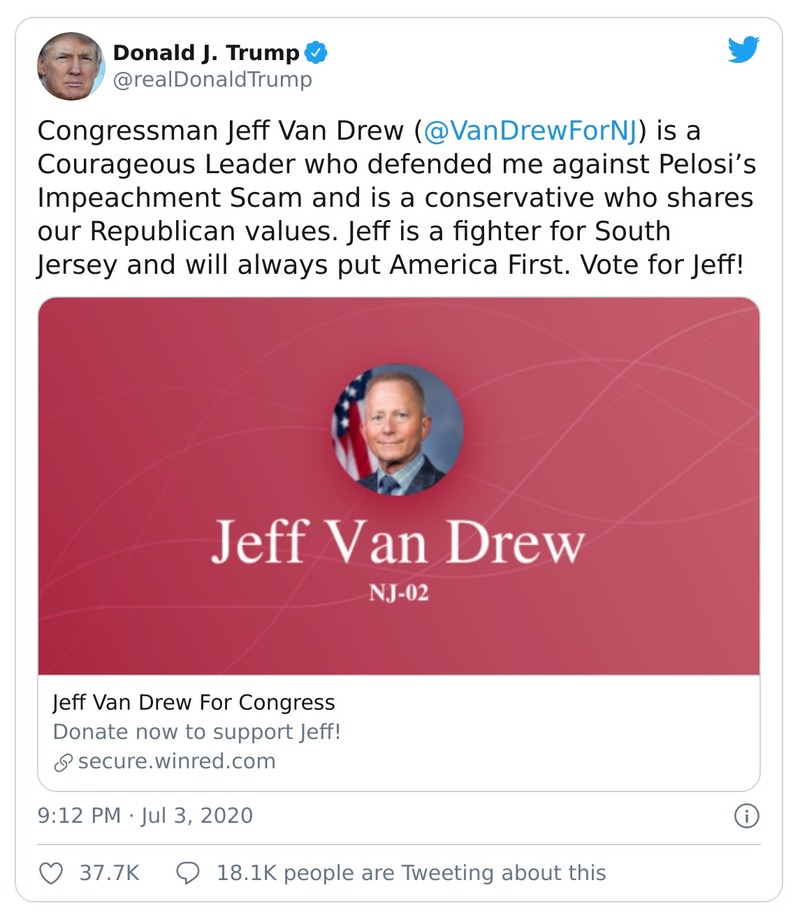Click the Donald J. Trump display name
The image size is (800, 922).
(x=206, y=53)
